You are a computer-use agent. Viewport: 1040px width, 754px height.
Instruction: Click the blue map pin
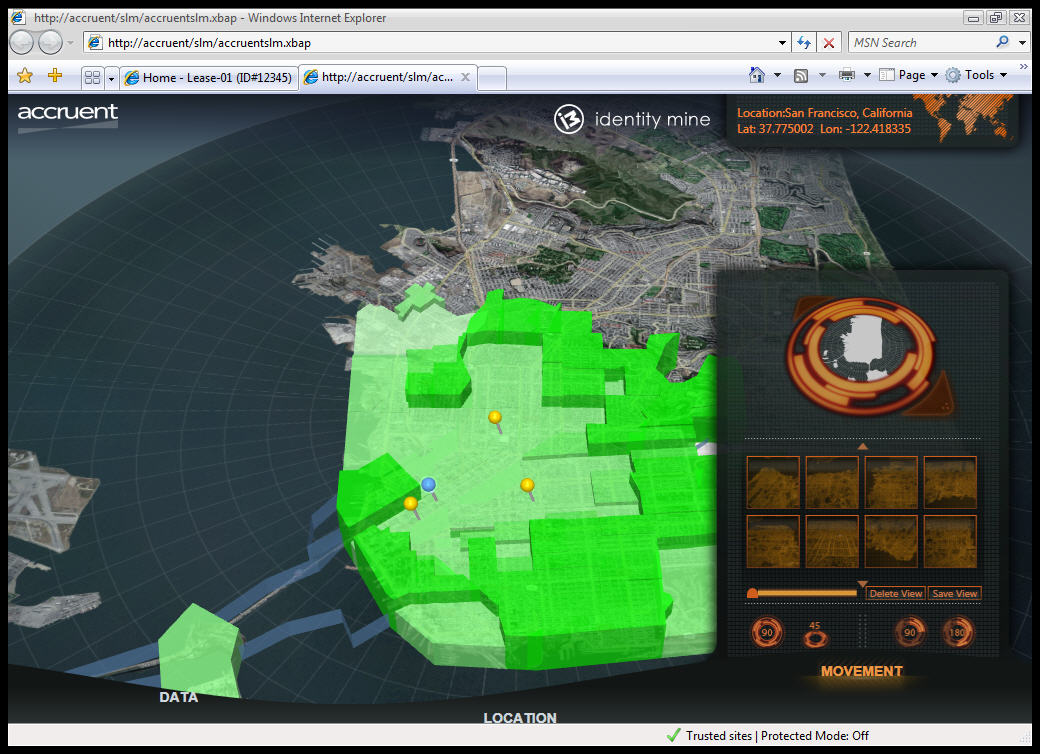[x=429, y=485]
